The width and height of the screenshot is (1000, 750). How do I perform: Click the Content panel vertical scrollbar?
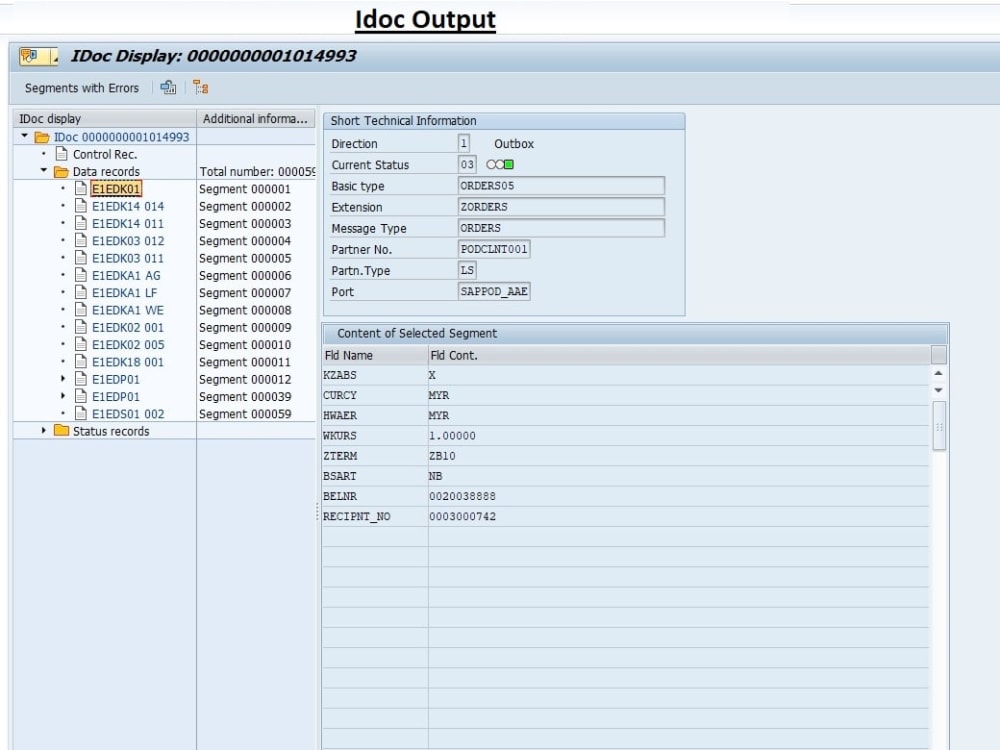(x=938, y=425)
